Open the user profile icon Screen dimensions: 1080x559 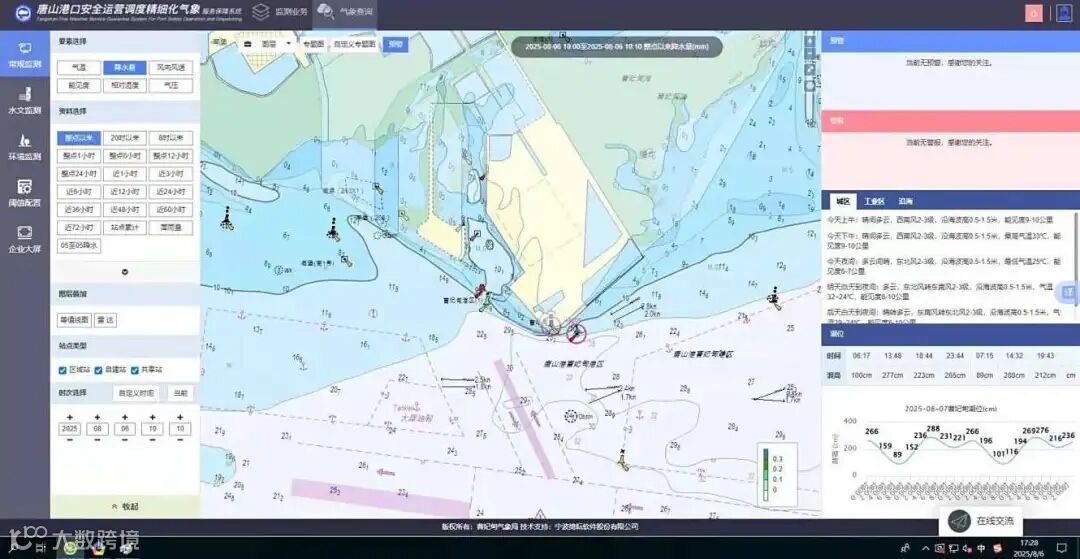1063,14
